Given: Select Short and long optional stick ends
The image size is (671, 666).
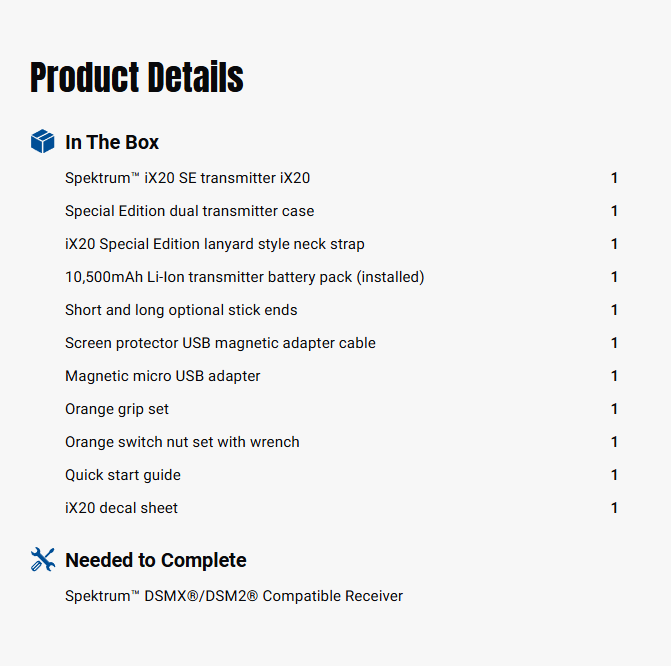Looking at the screenshot, I should pyautogui.click(x=181, y=310).
